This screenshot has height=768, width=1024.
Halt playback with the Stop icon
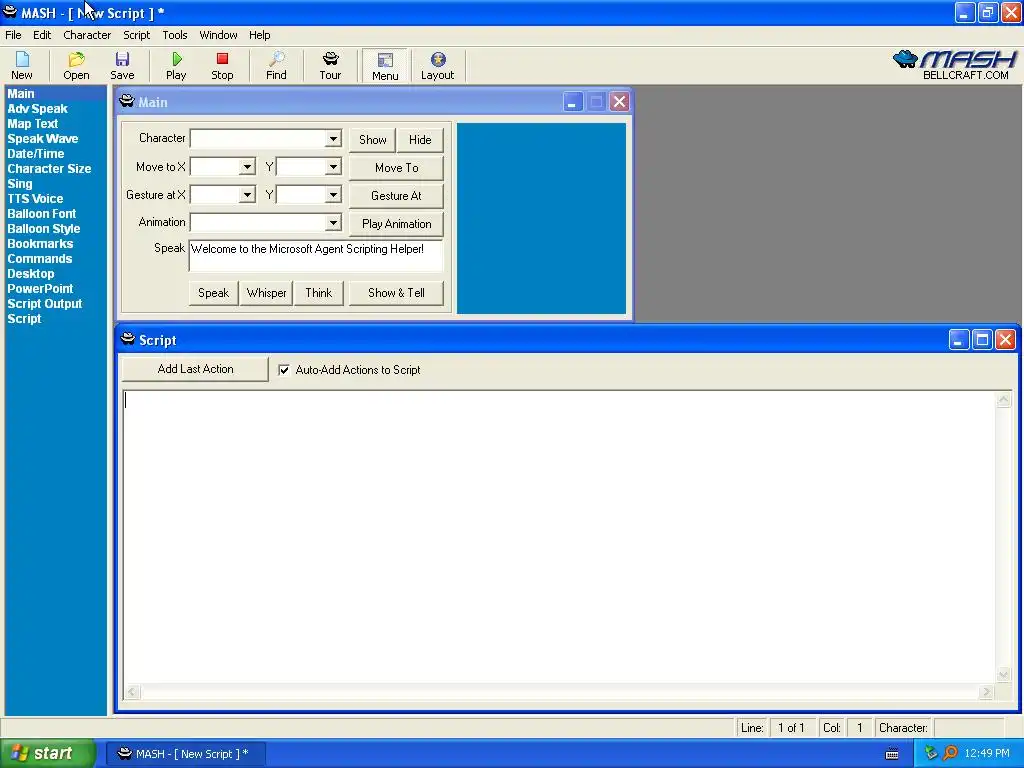click(x=222, y=65)
